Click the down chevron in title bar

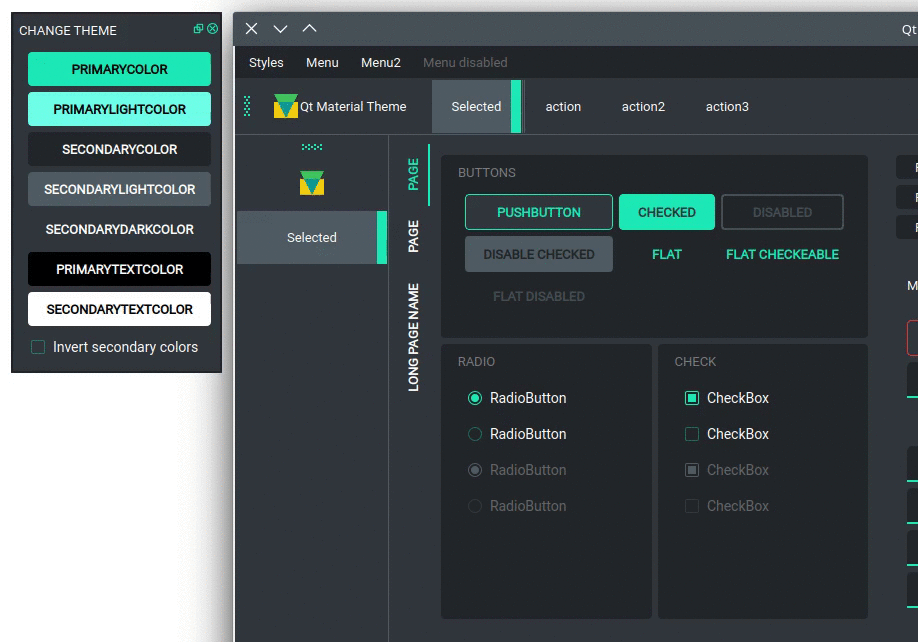point(280,29)
